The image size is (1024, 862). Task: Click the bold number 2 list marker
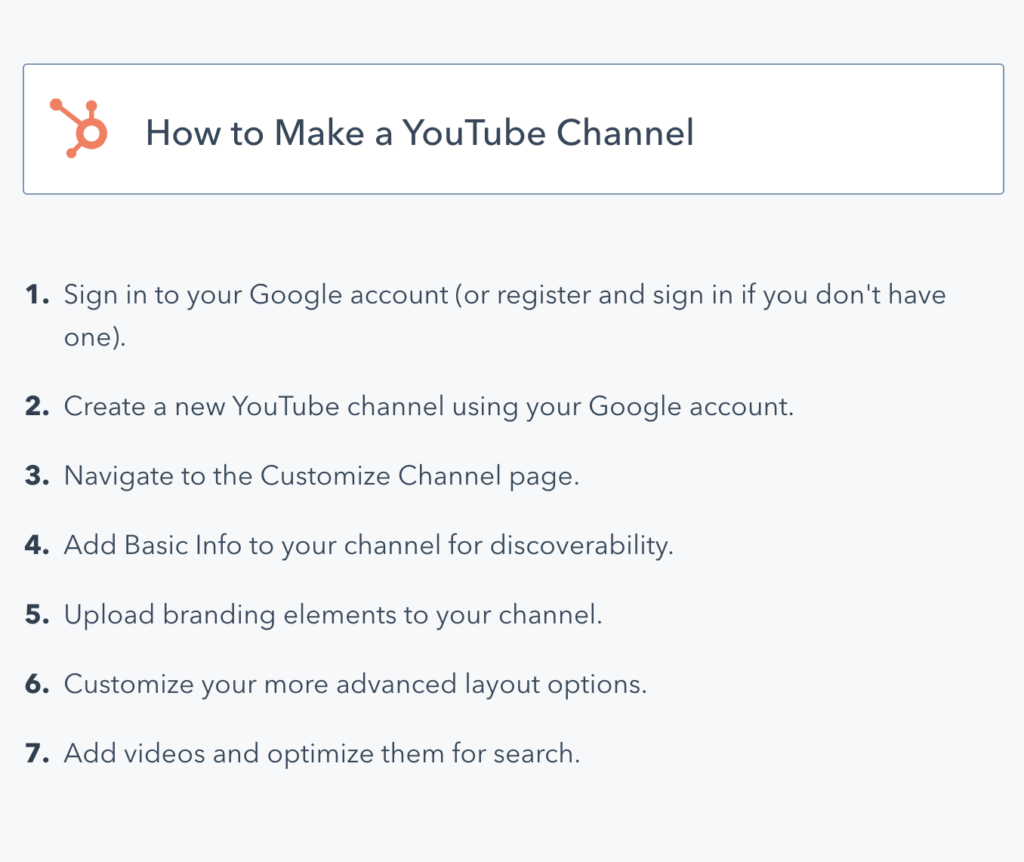37,407
